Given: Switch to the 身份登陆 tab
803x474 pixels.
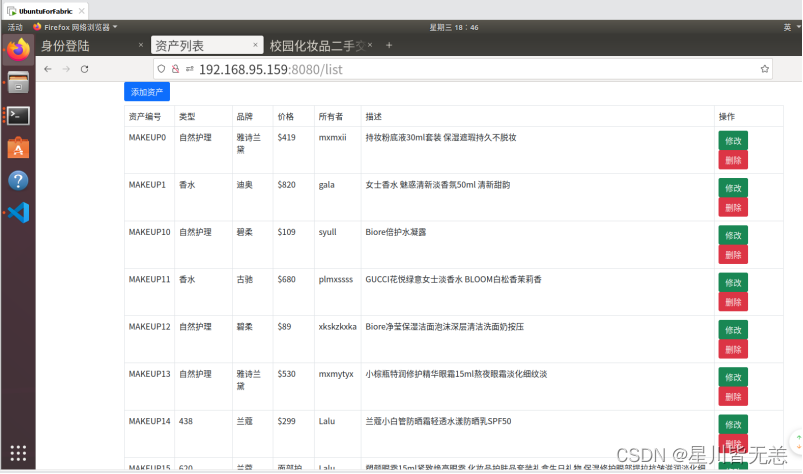Looking at the screenshot, I should point(92,46).
